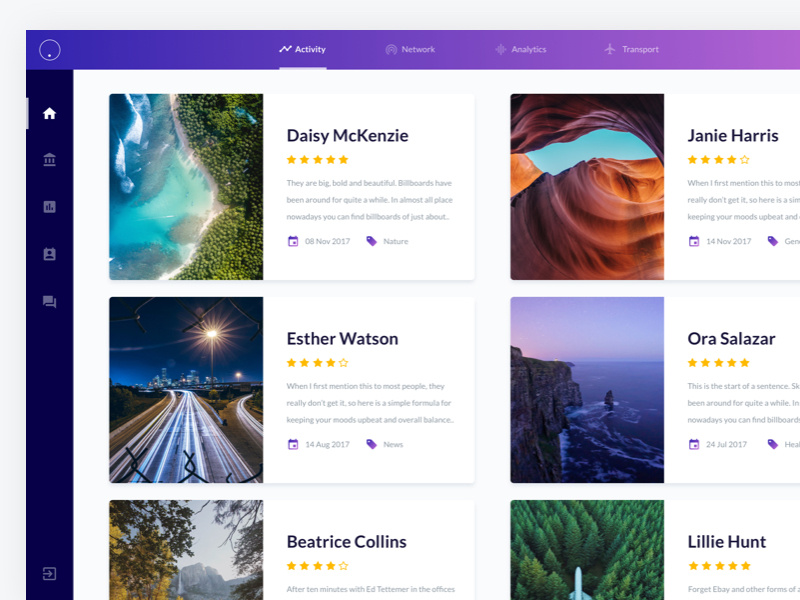
Task: Open Lillie Hunt's name heading
Action: [727, 542]
